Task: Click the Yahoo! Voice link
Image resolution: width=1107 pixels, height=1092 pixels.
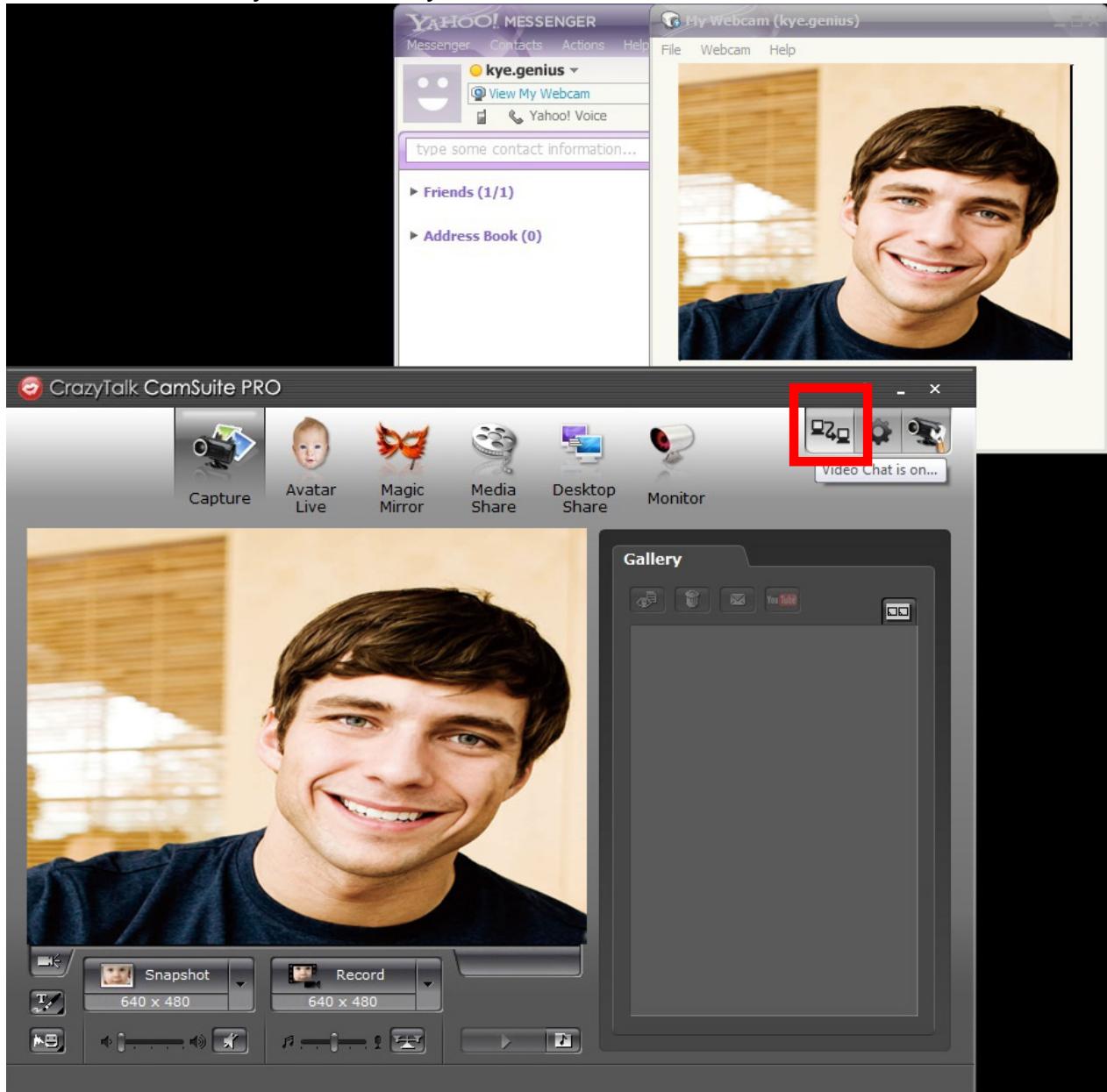Action: [568, 116]
